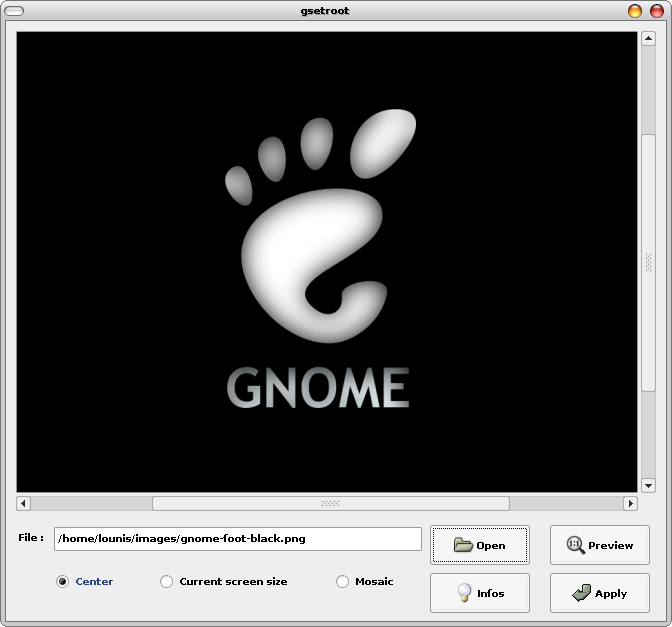Click the File path input field
Viewport: 672px width, 627px height.
pos(238,539)
